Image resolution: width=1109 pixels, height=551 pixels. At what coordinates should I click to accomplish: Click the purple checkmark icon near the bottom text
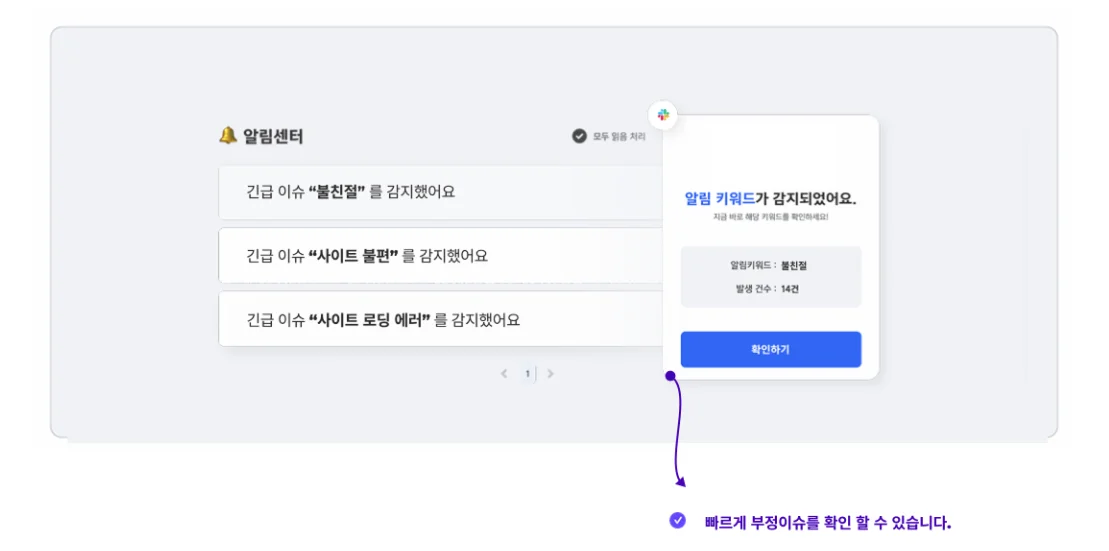click(x=678, y=520)
